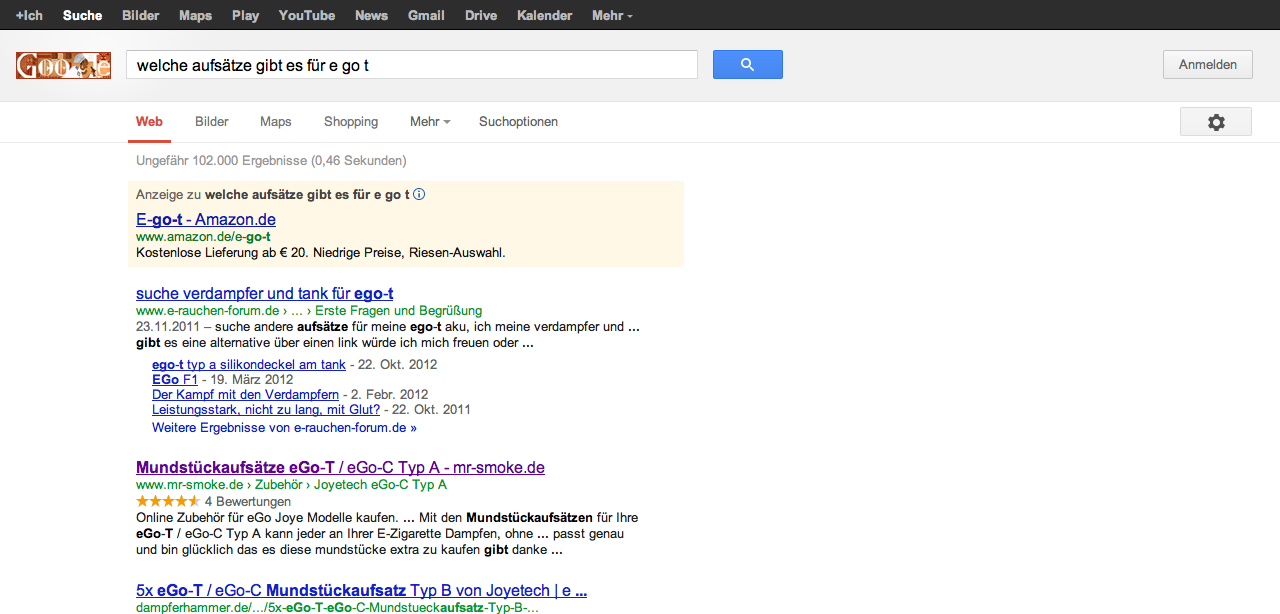Click the Anmelden sign-in button
This screenshot has width=1280, height=614.
pyautogui.click(x=1207, y=65)
